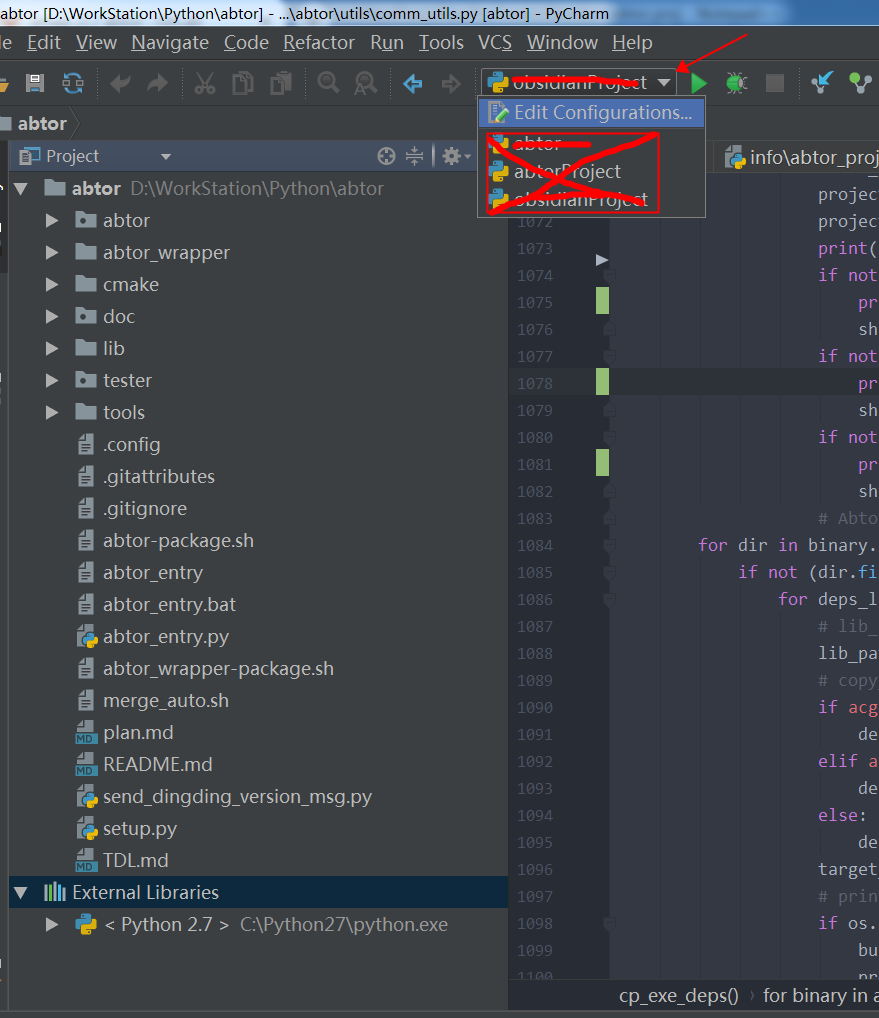Click the VCS Update Project icon
This screenshot has height=1018, width=879.
(822, 82)
